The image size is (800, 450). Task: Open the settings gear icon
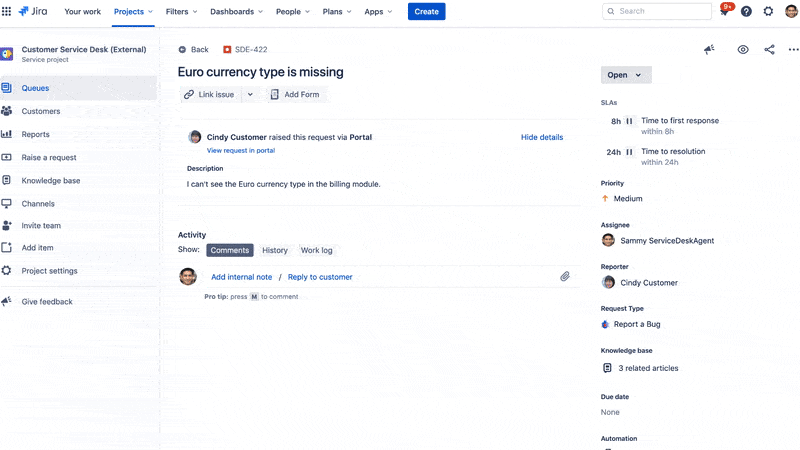768,11
